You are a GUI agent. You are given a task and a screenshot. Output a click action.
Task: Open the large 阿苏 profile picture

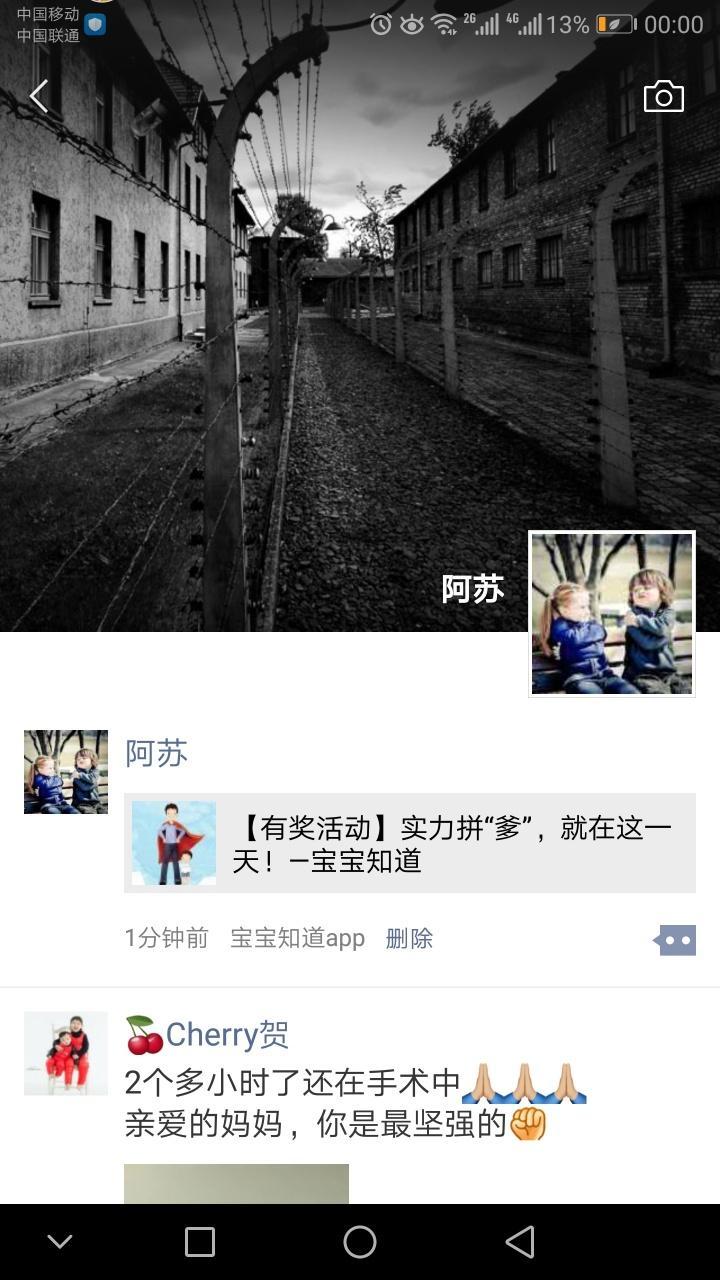click(612, 613)
